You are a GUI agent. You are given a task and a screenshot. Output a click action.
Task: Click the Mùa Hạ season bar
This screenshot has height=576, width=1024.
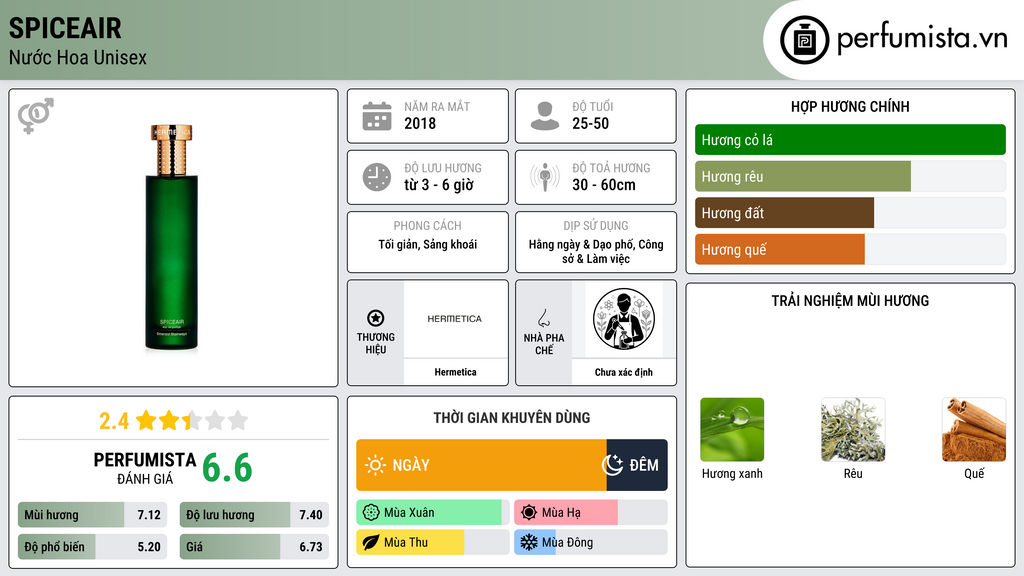(x=590, y=513)
